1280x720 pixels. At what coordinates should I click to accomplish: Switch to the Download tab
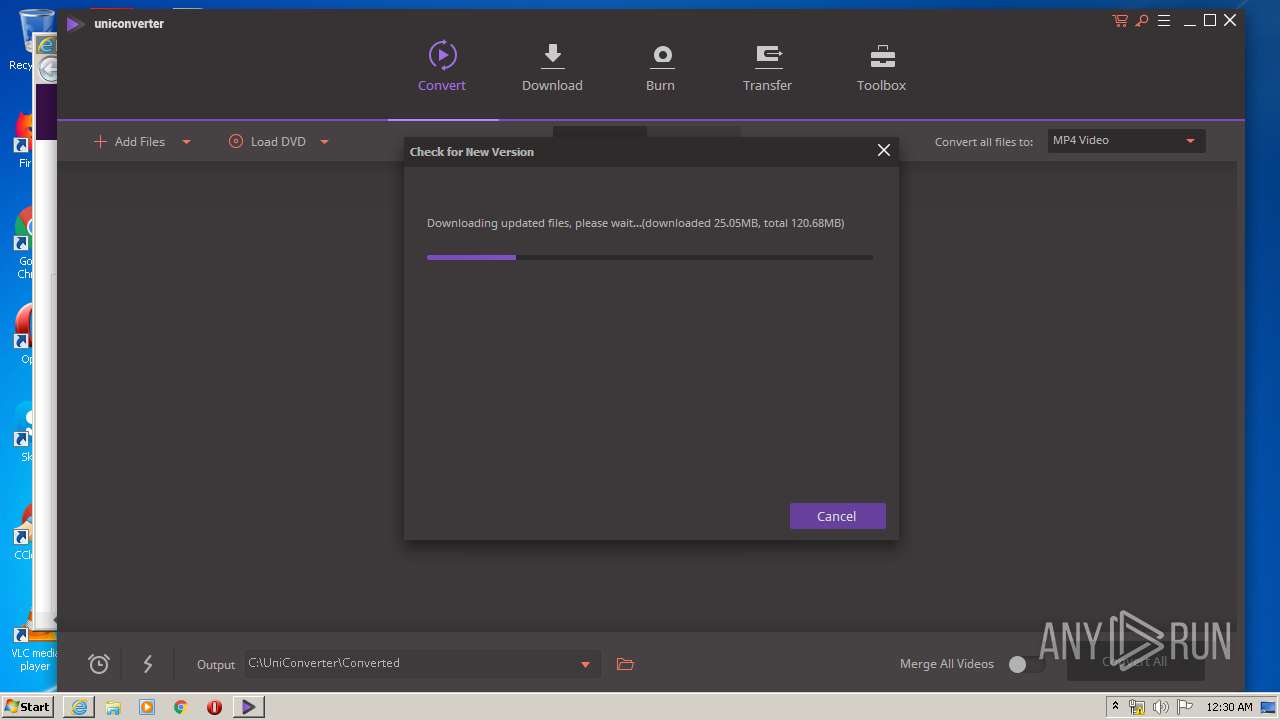point(552,66)
